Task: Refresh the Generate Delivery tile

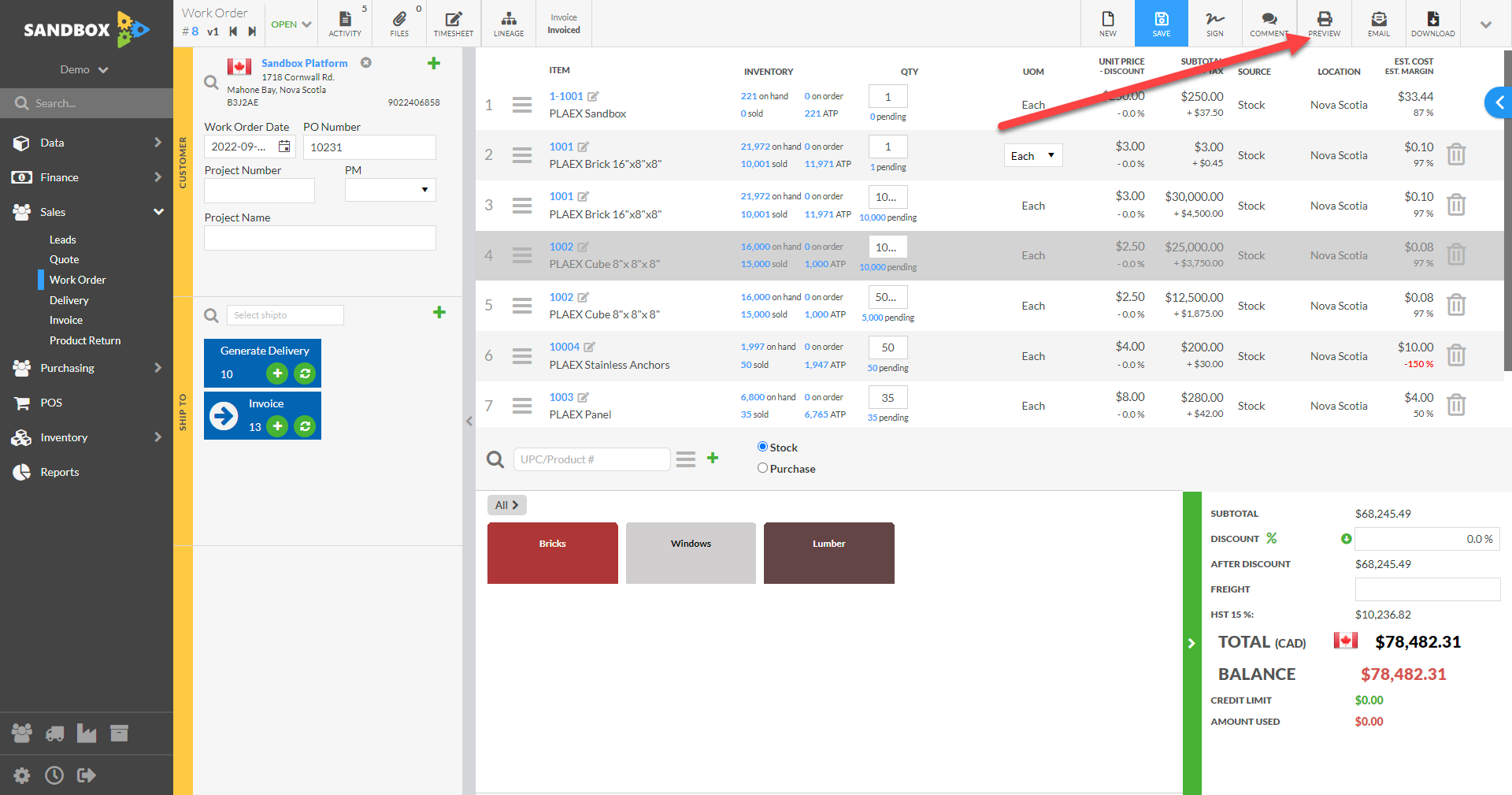Action: click(305, 373)
